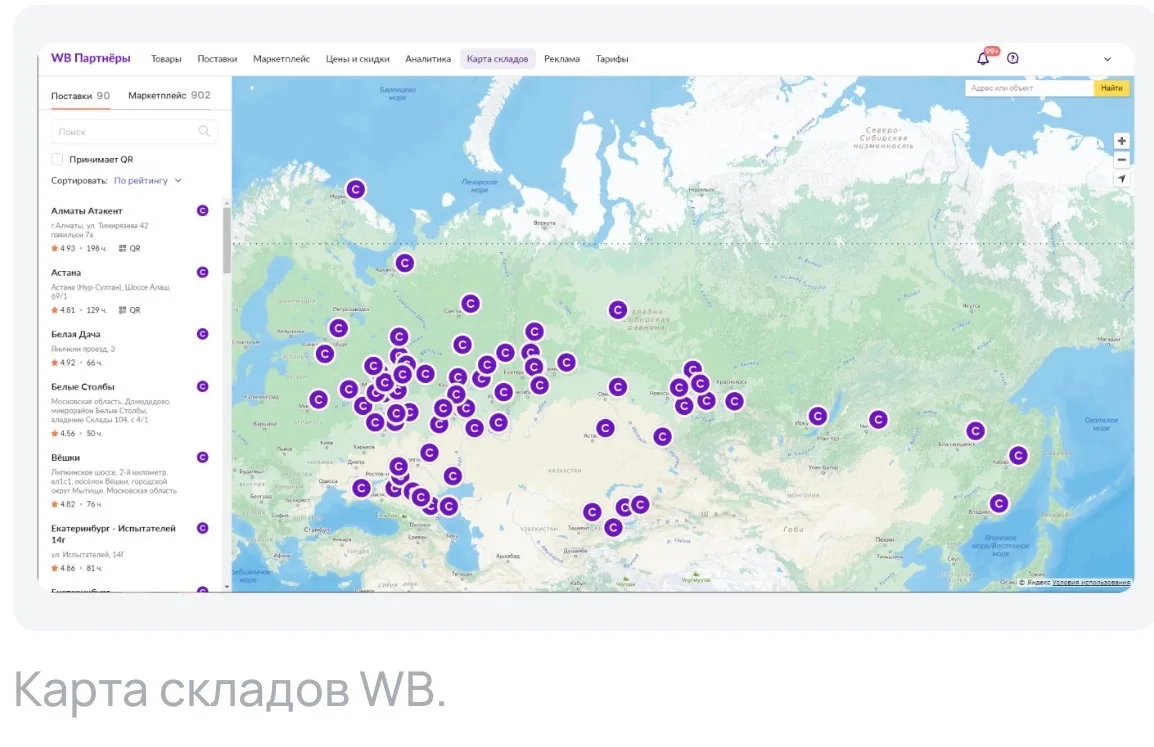Select the warehouse marker near Чита on map

point(878,419)
